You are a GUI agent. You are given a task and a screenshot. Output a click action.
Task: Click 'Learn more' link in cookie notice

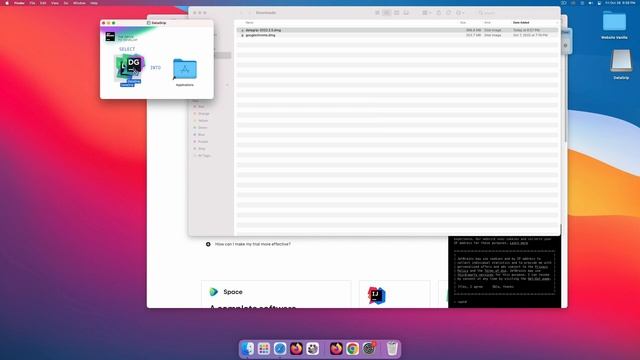(x=519, y=243)
